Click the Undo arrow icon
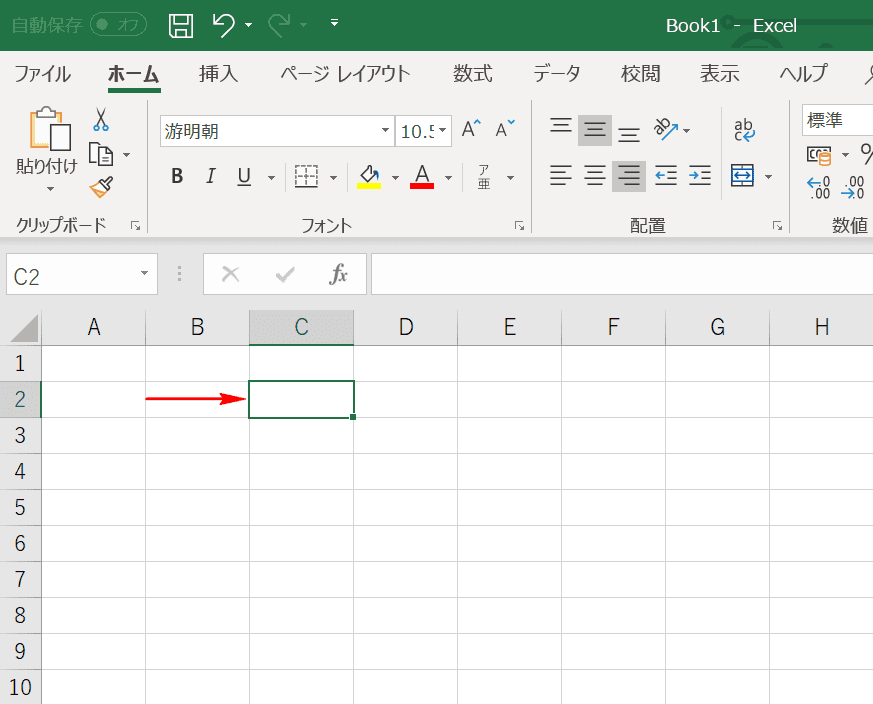Viewport: 873px width, 704px height. click(x=223, y=25)
